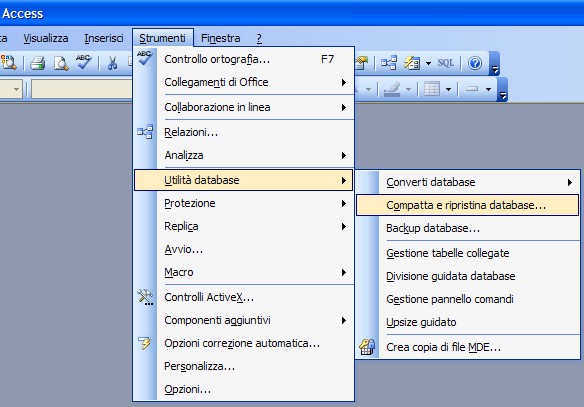Viewport: 584px width, 407px height.
Task: Click the spell check icon beside Controllo ortografia
Action: pos(145,58)
